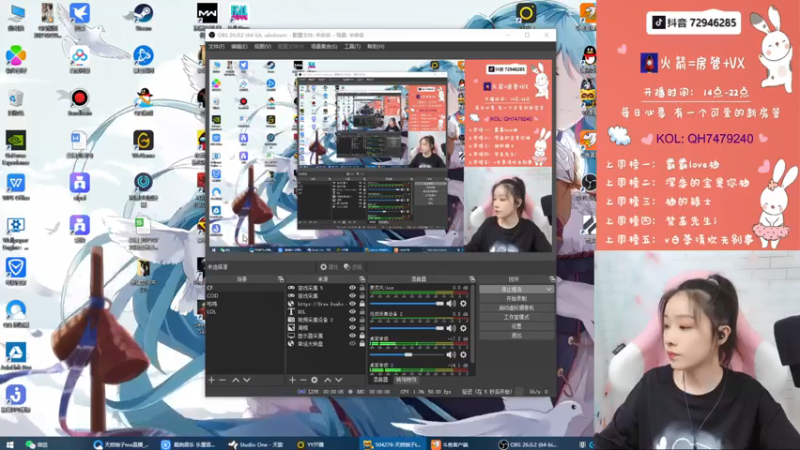Viewport: 800px width, 450px height.
Task: Move selected scene up in Scenes list
Action: (x=236, y=380)
